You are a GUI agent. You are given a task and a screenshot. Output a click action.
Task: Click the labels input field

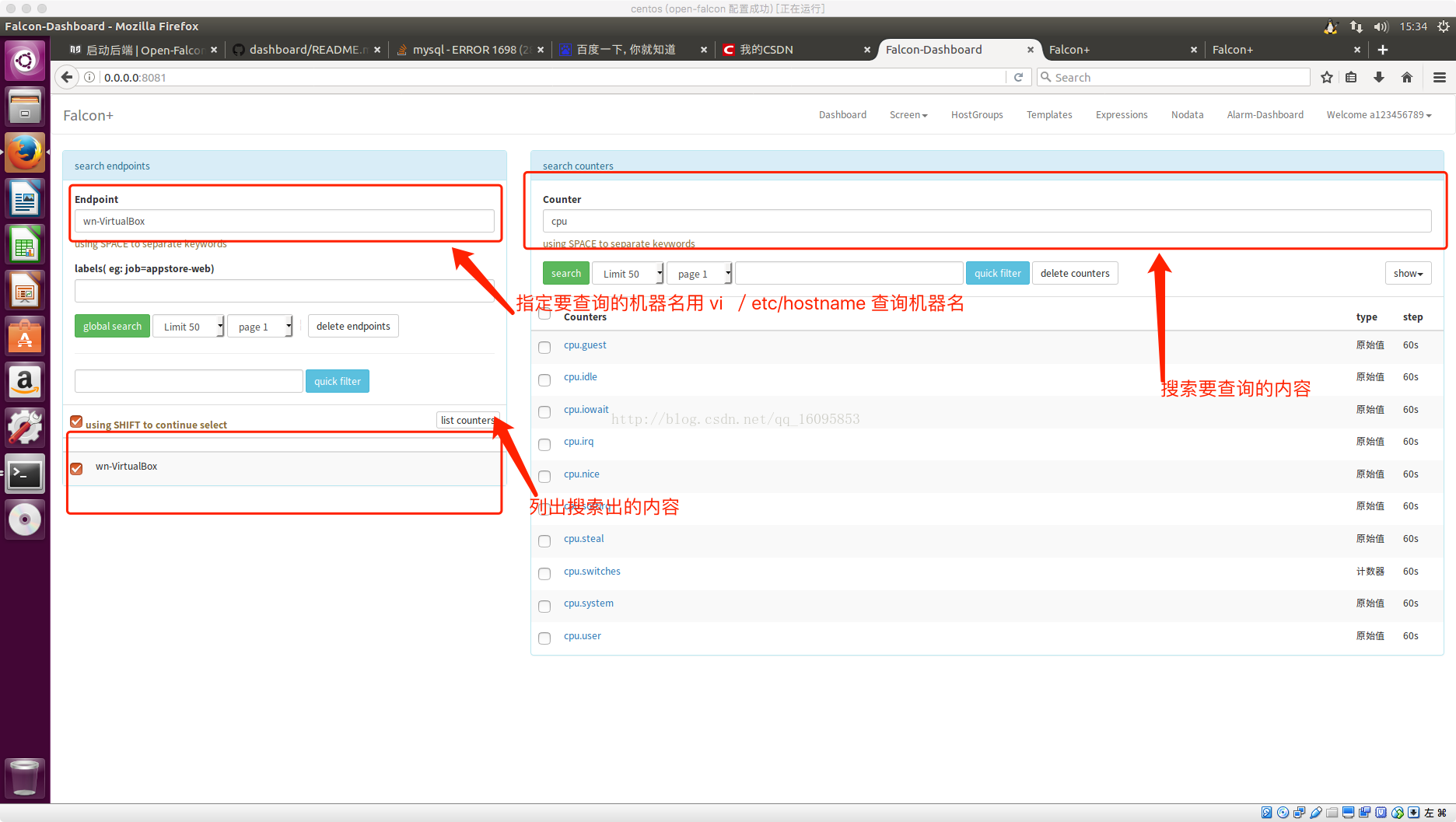(x=285, y=291)
